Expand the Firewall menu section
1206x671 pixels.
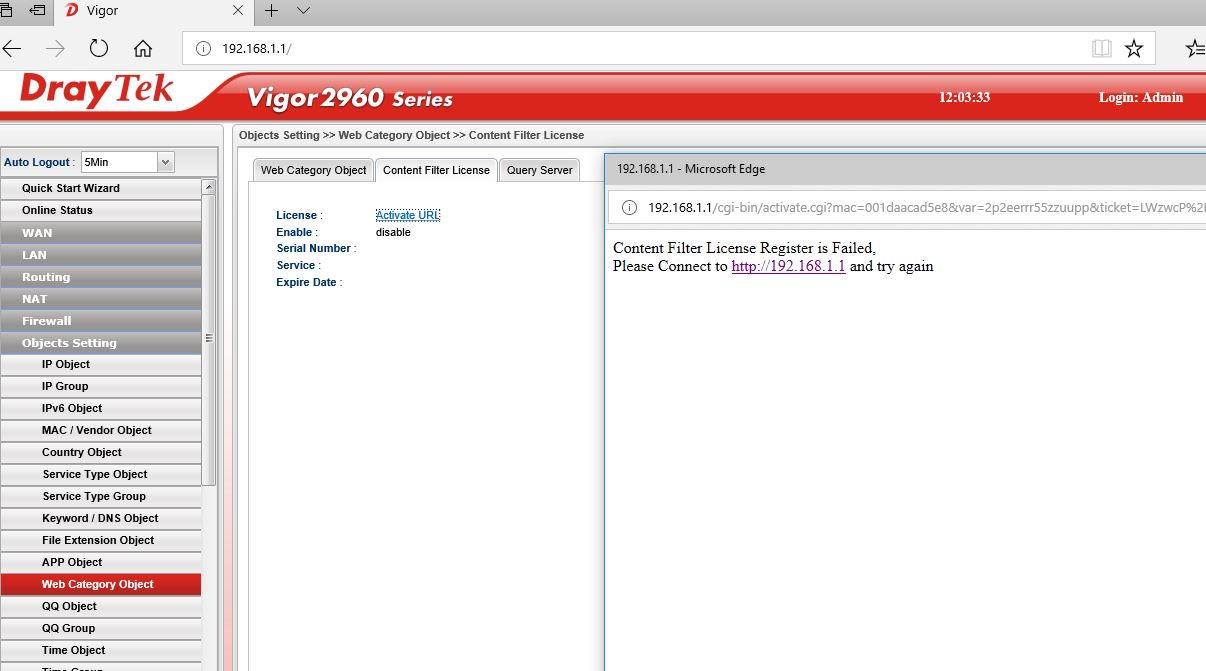point(100,321)
